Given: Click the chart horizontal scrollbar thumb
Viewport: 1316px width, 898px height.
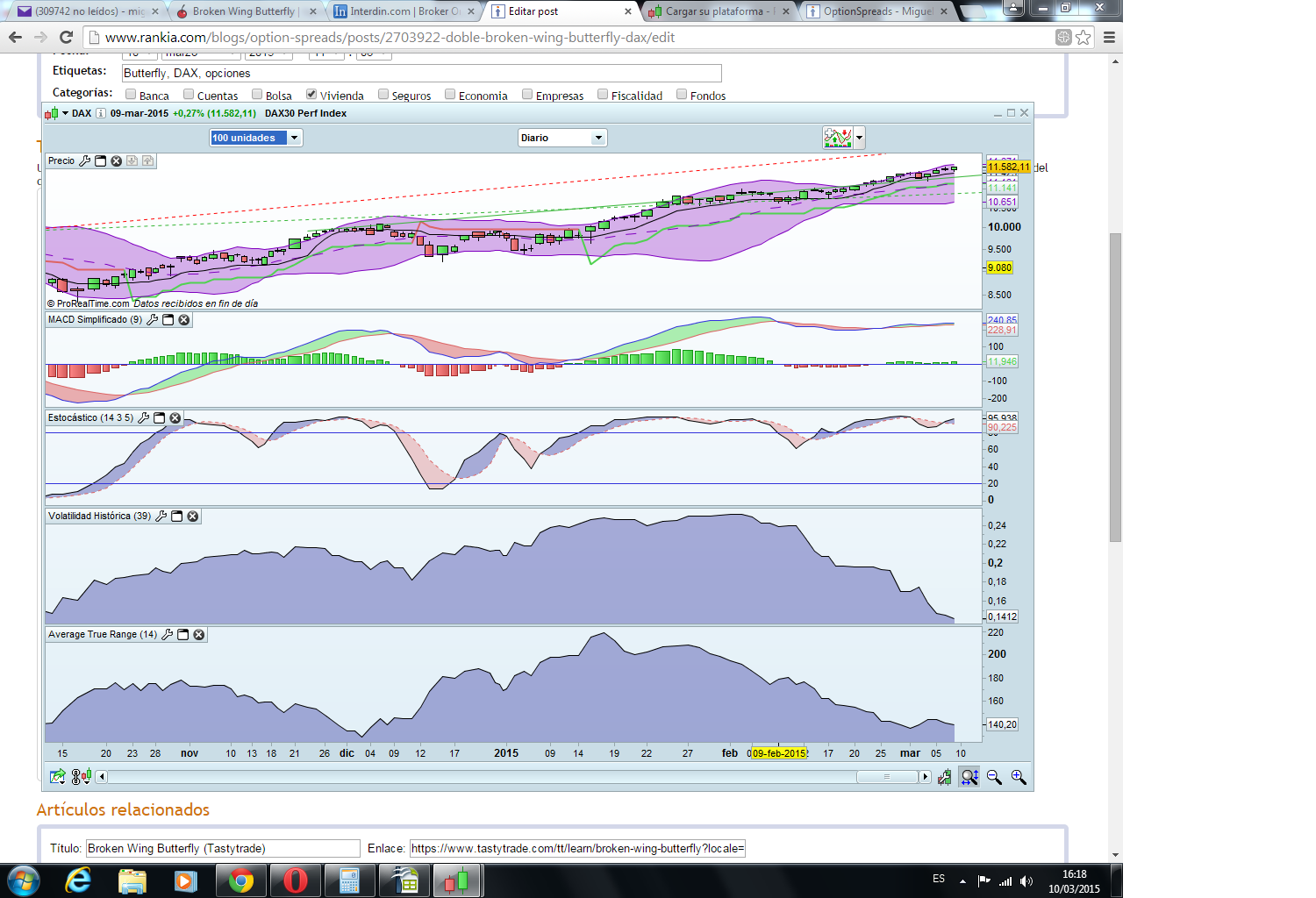Looking at the screenshot, I should [x=887, y=777].
